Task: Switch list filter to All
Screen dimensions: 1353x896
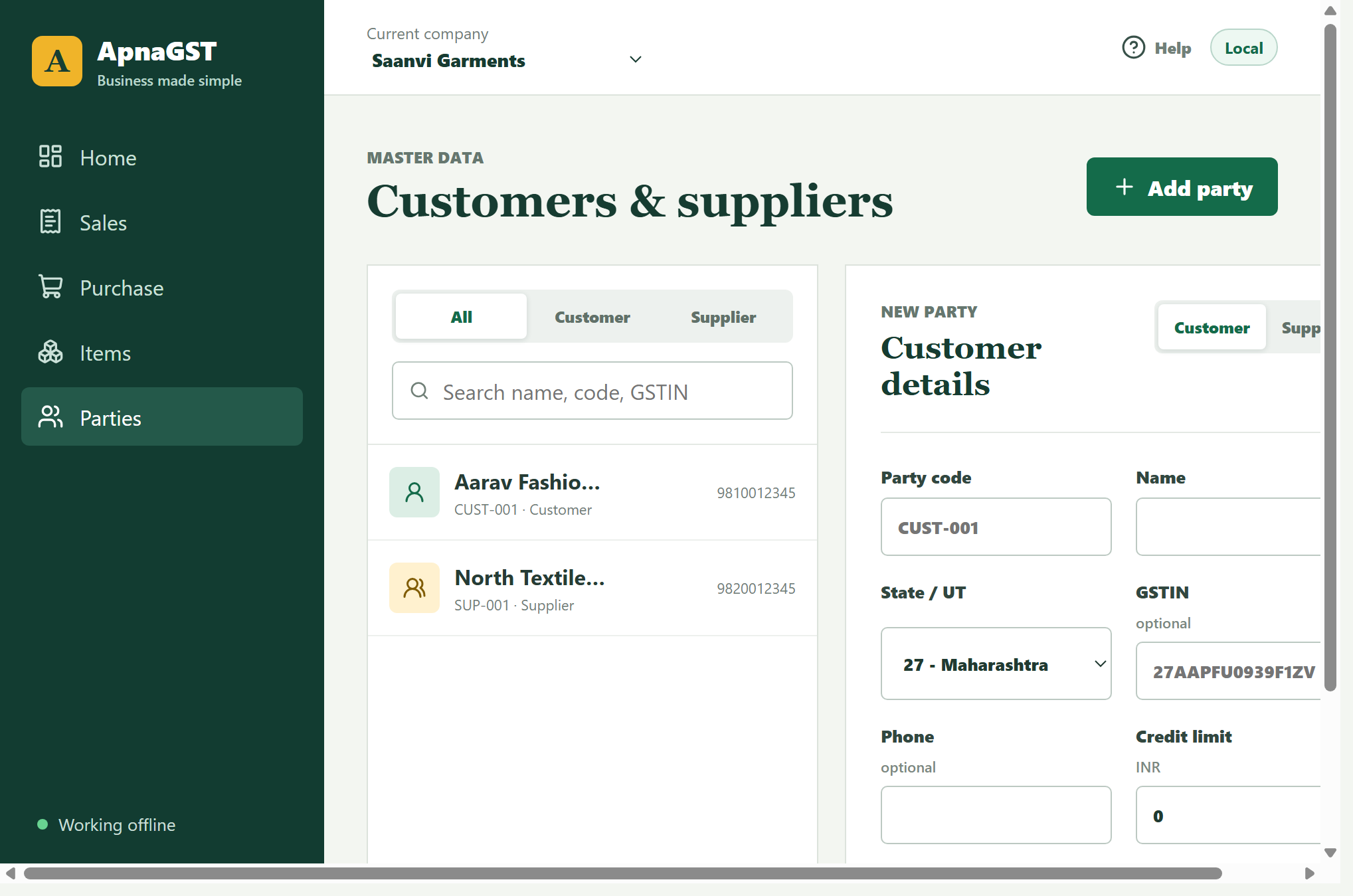Action: coord(462,317)
